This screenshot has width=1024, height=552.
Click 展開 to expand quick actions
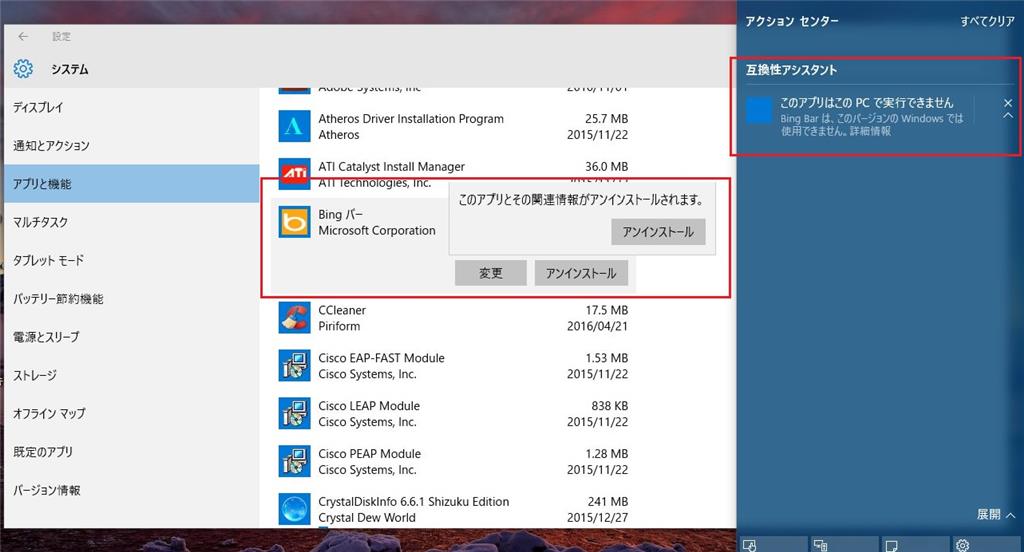tap(995, 514)
